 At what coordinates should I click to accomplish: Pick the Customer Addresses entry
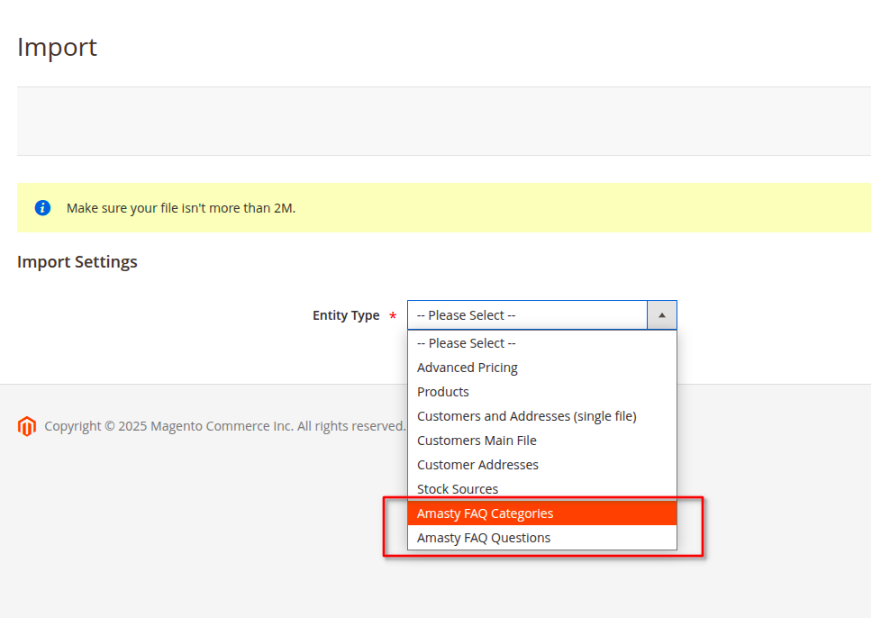coord(542,465)
